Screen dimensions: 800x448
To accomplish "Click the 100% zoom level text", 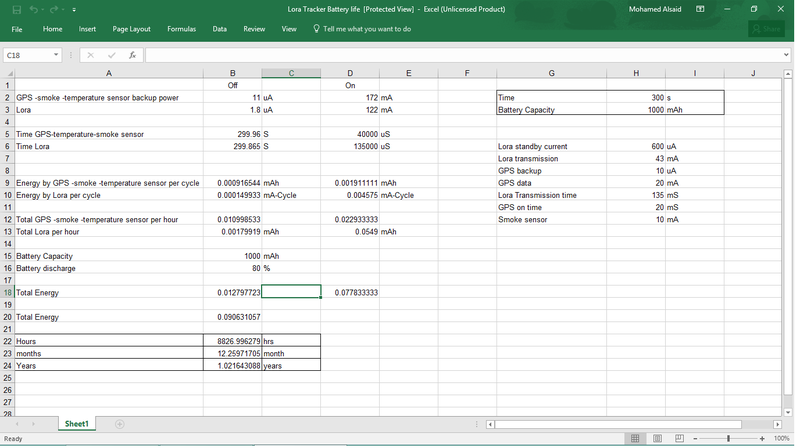I will pos(781,438).
